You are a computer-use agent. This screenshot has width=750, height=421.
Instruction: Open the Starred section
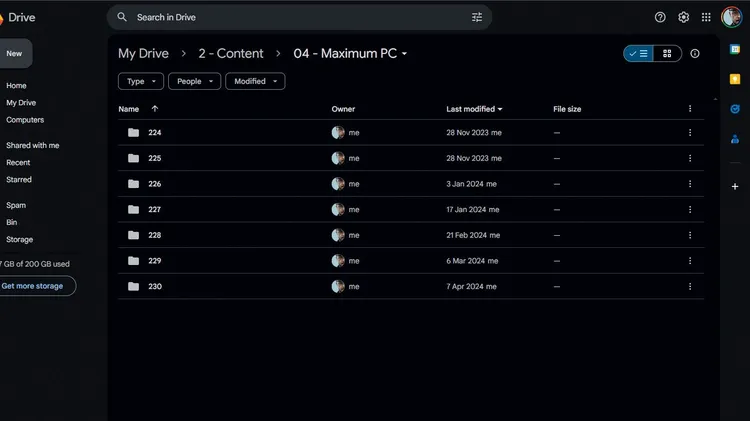tap(19, 180)
